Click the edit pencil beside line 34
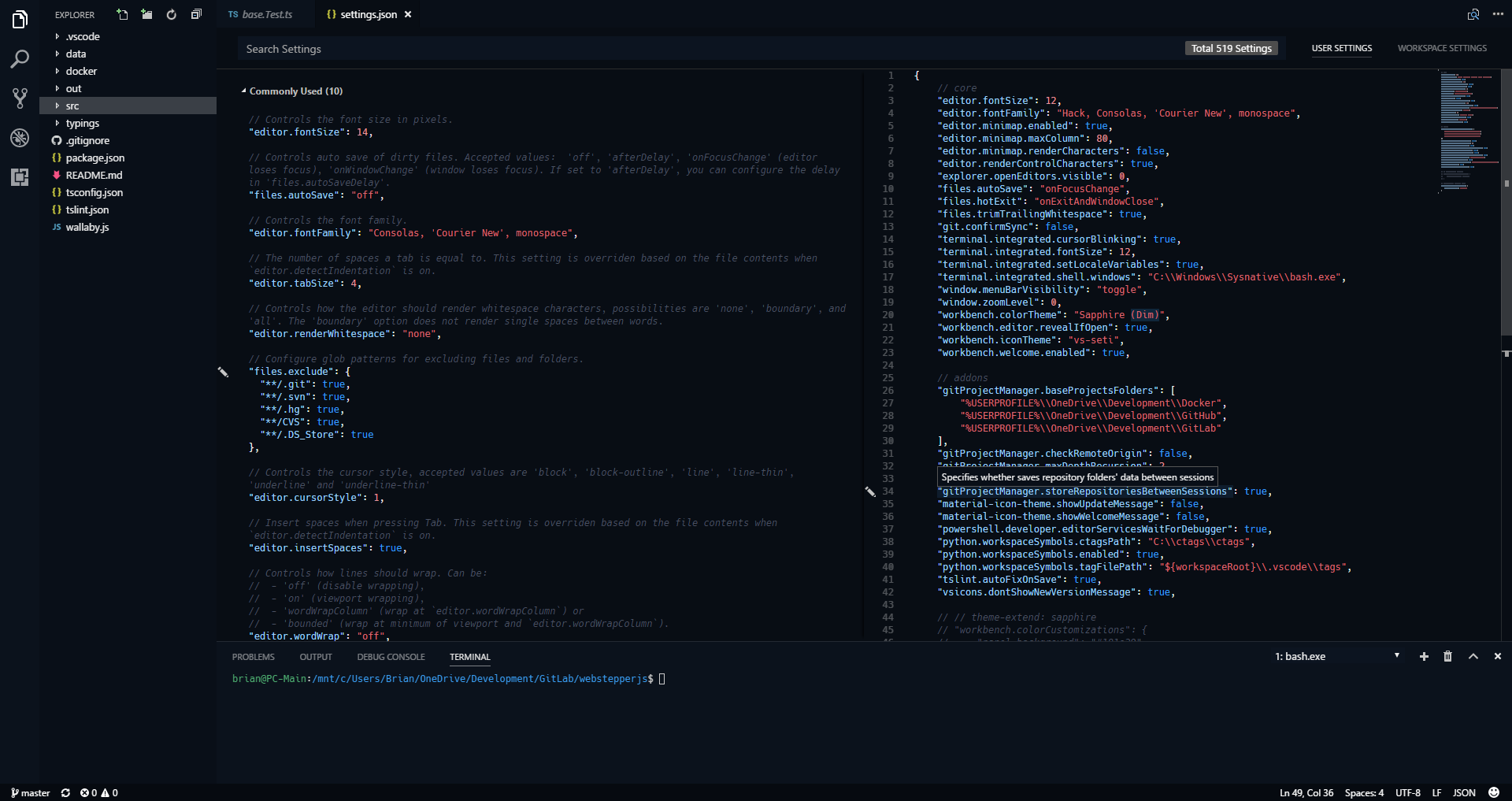 [870, 491]
